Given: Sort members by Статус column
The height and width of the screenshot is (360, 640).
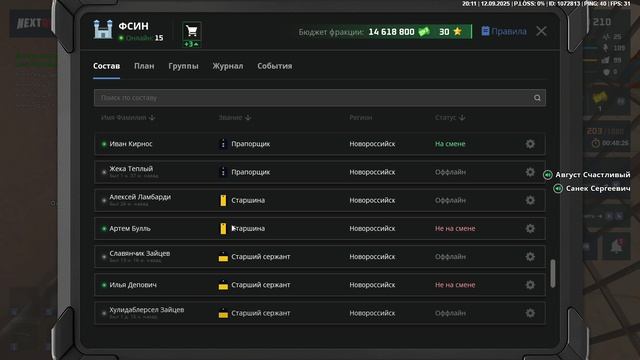Looking at the screenshot, I should (450, 118).
